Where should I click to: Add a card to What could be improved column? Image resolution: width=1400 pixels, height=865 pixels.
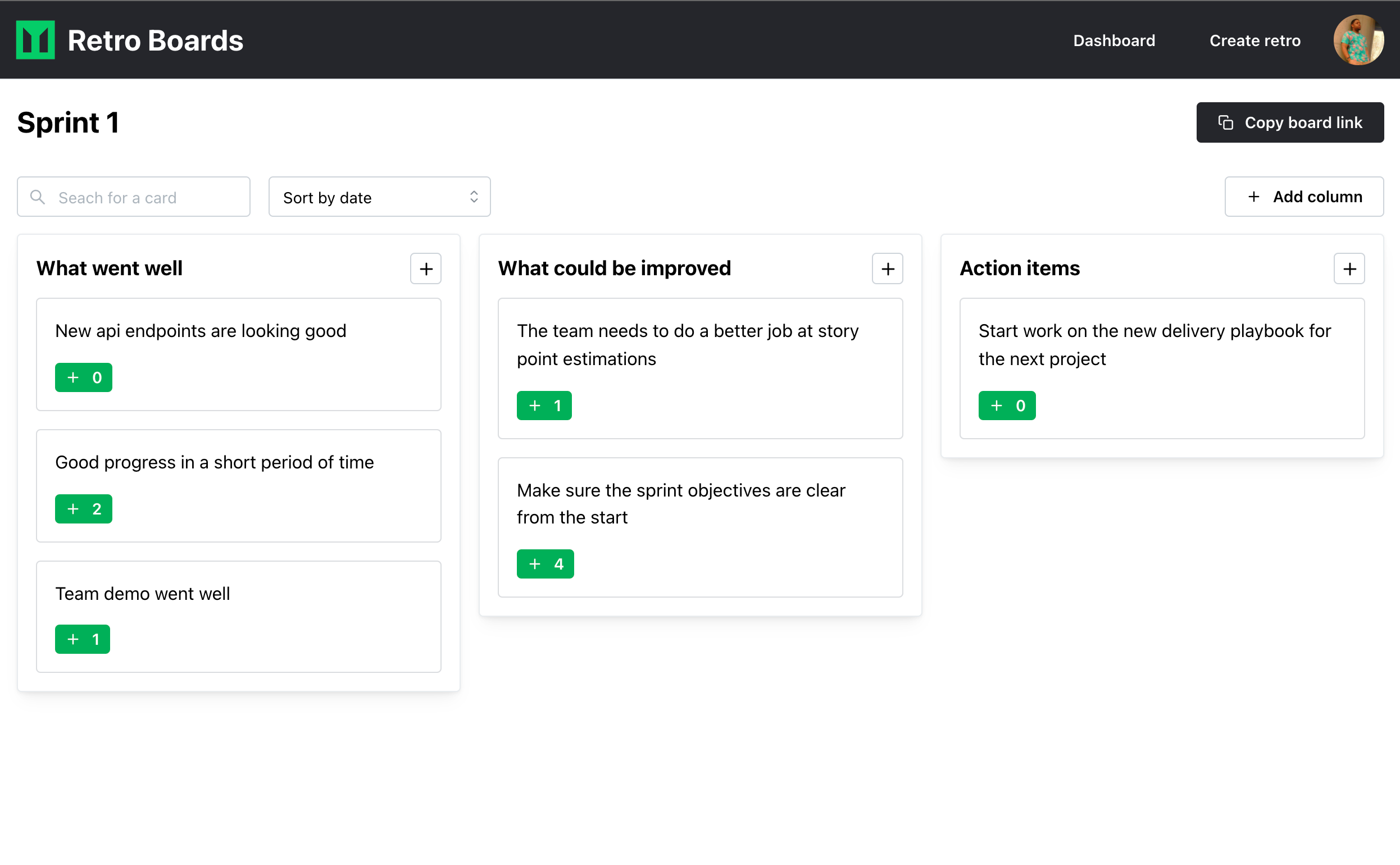(888, 269)
